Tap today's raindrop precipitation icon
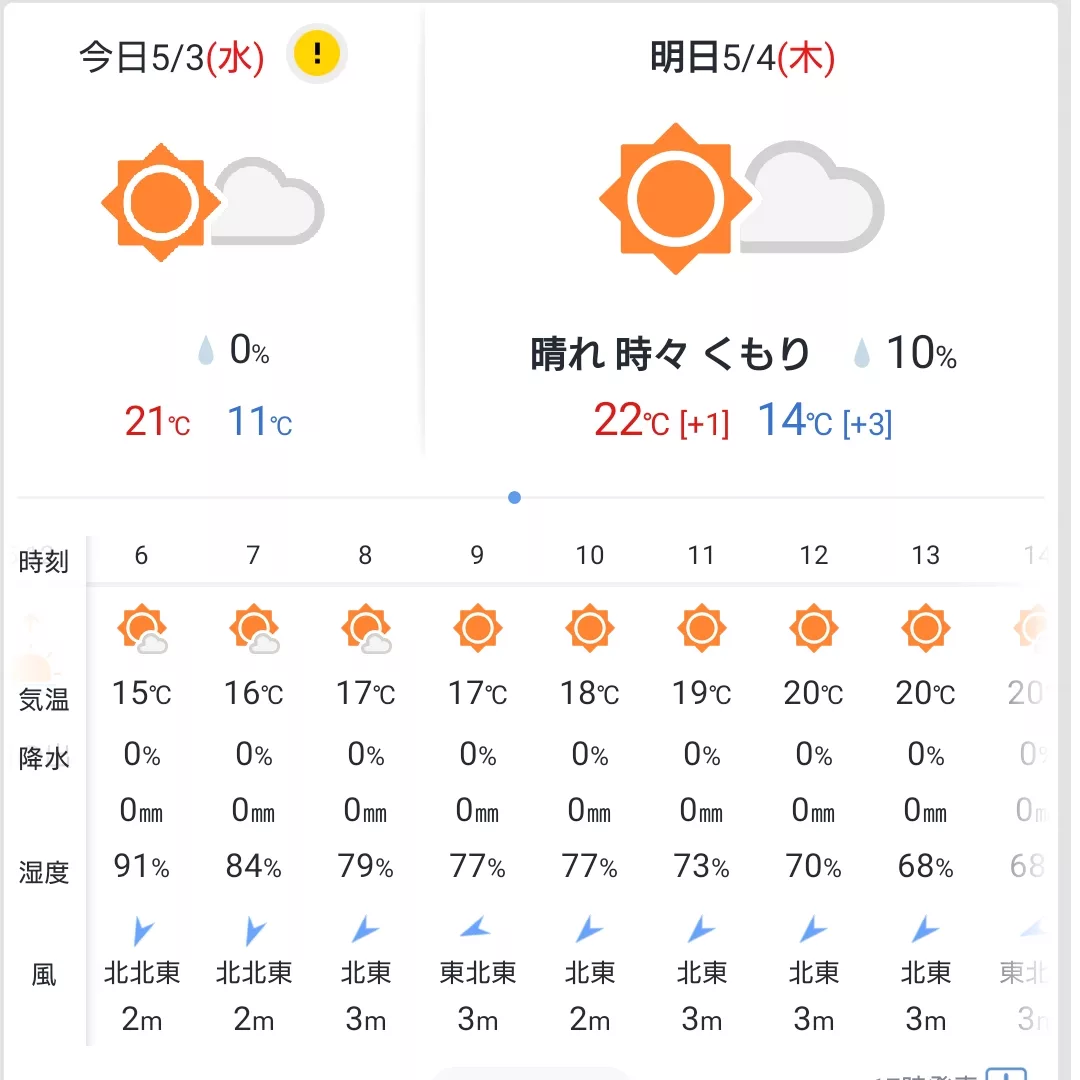This screenshot has height=1080, width=1080. 206,351
